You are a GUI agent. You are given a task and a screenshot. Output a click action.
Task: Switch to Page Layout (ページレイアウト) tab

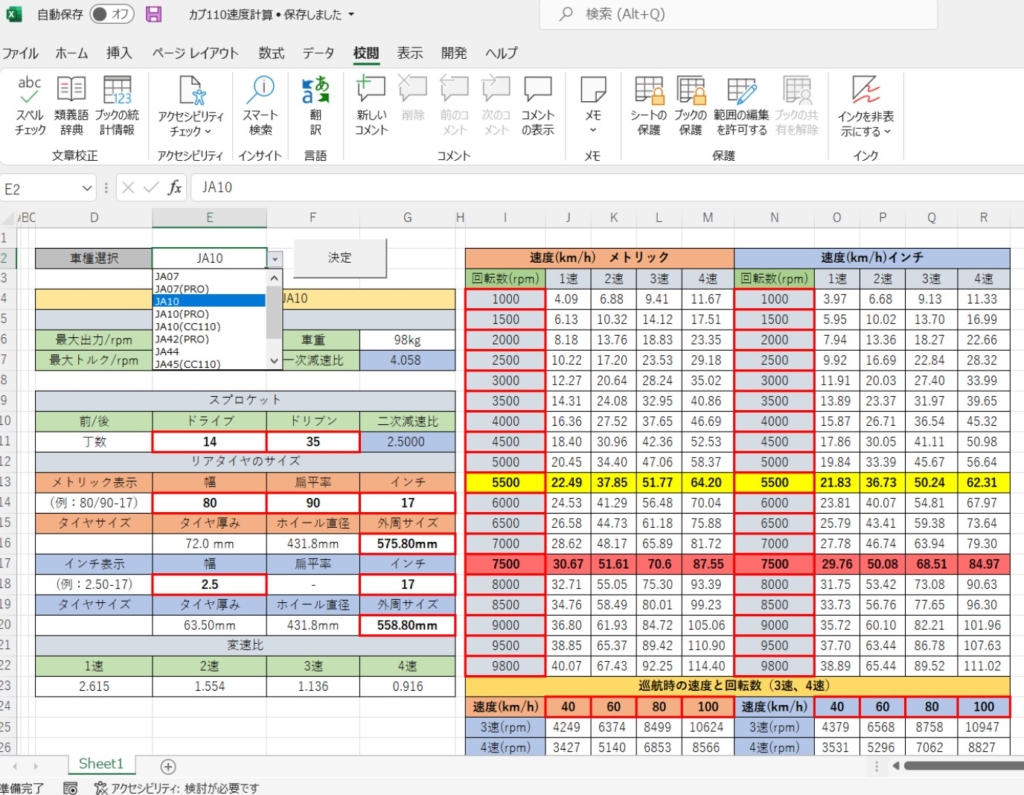[x=195, y=53]
